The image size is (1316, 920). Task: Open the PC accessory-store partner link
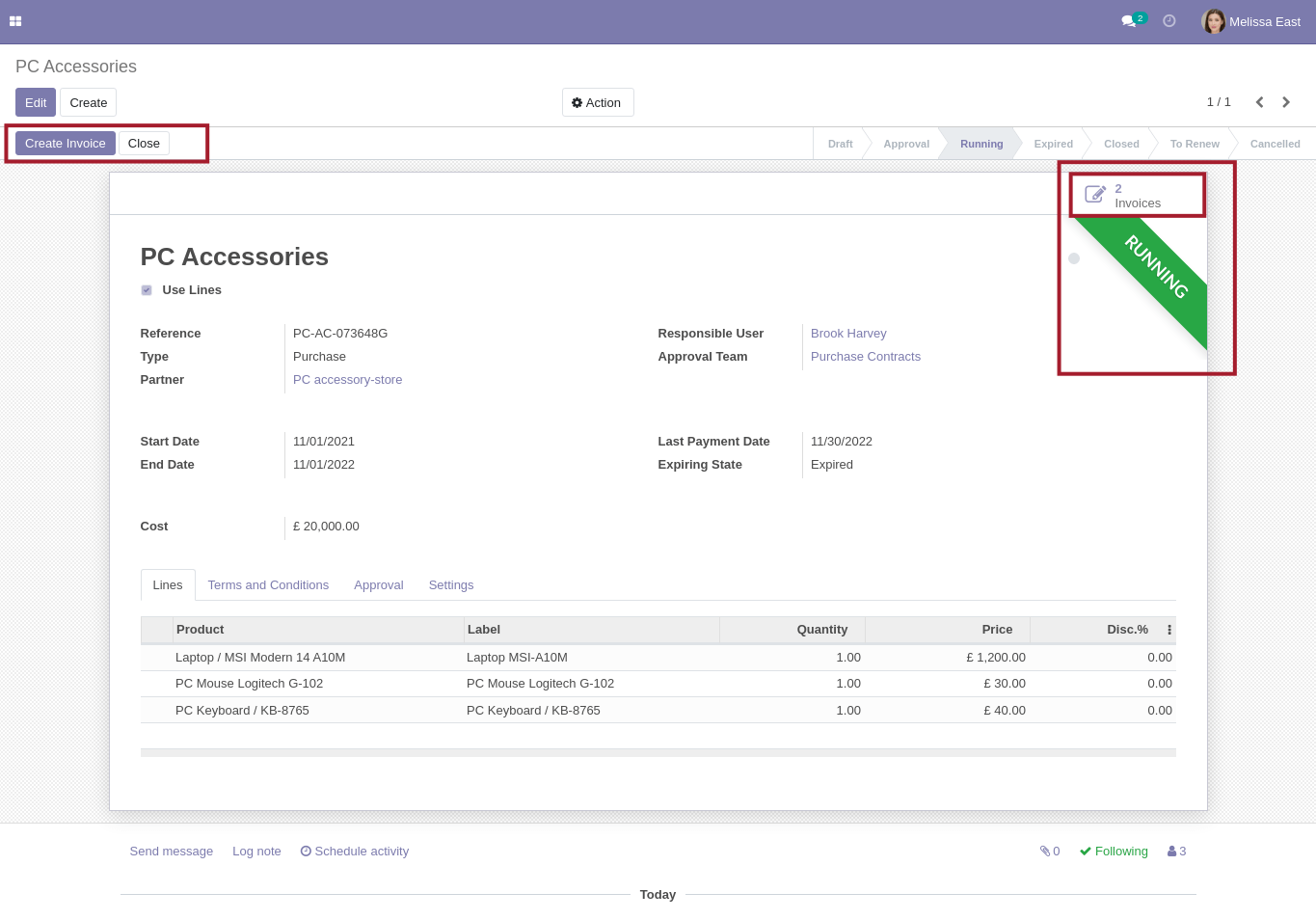coord(347,380)
